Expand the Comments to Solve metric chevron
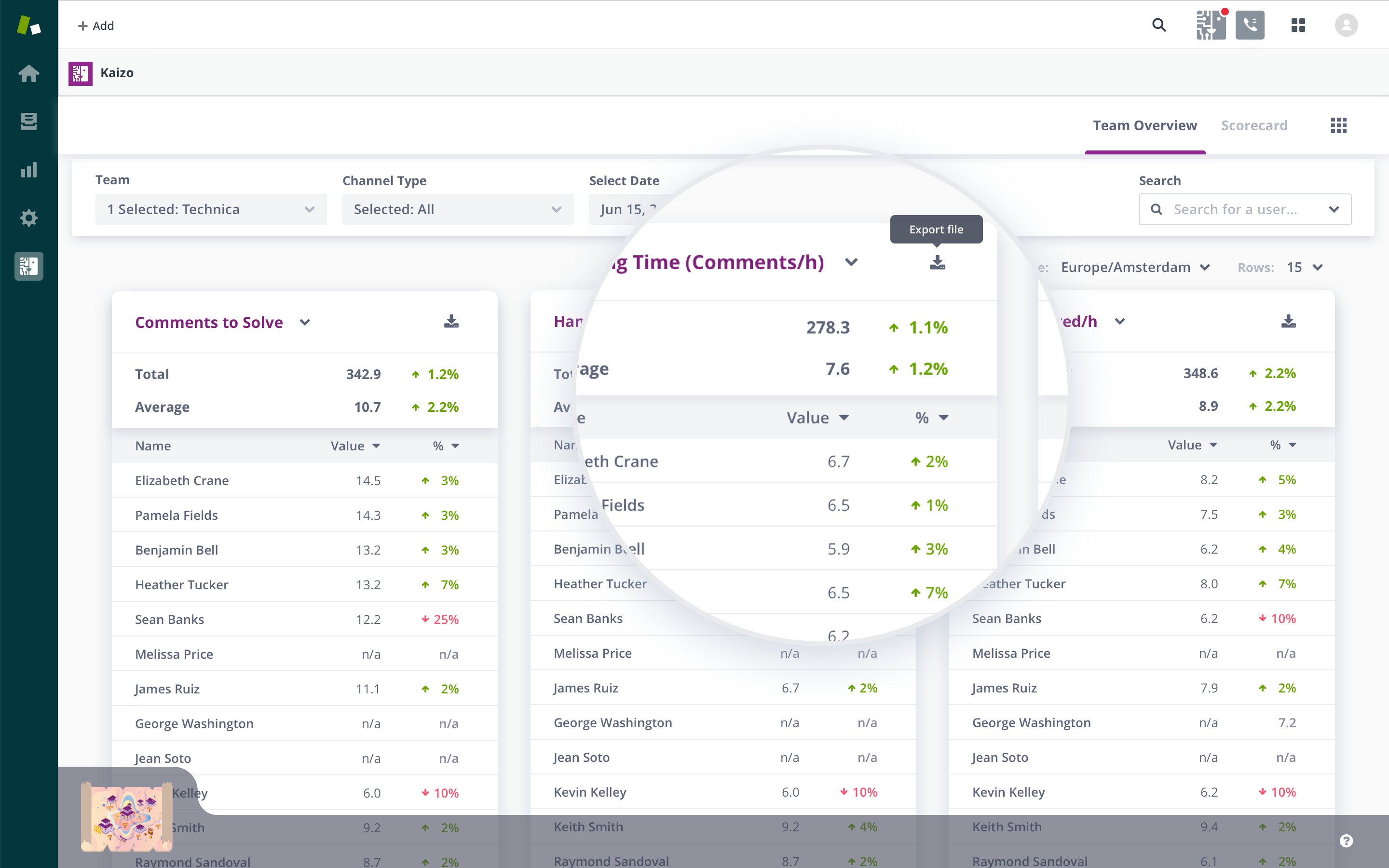This screenshot has width=1389, height=868. click(x=305, y=322)
